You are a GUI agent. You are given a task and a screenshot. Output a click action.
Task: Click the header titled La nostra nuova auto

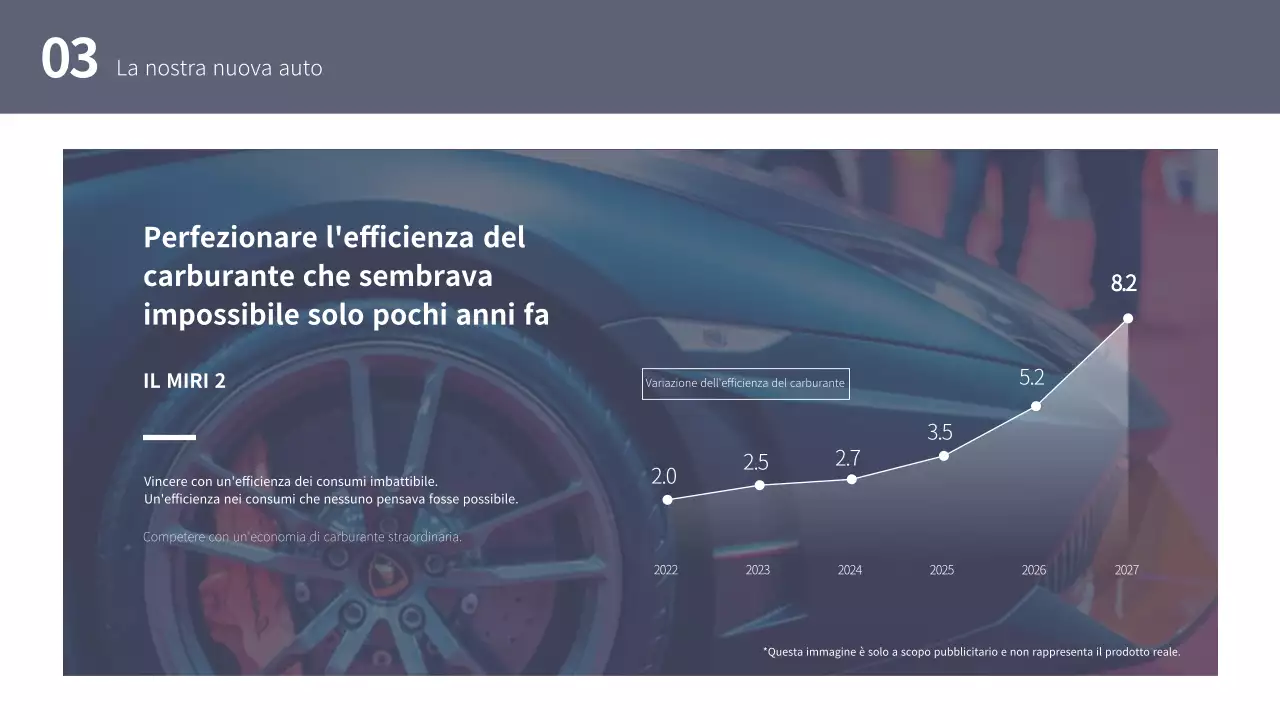tap(220, 68)
